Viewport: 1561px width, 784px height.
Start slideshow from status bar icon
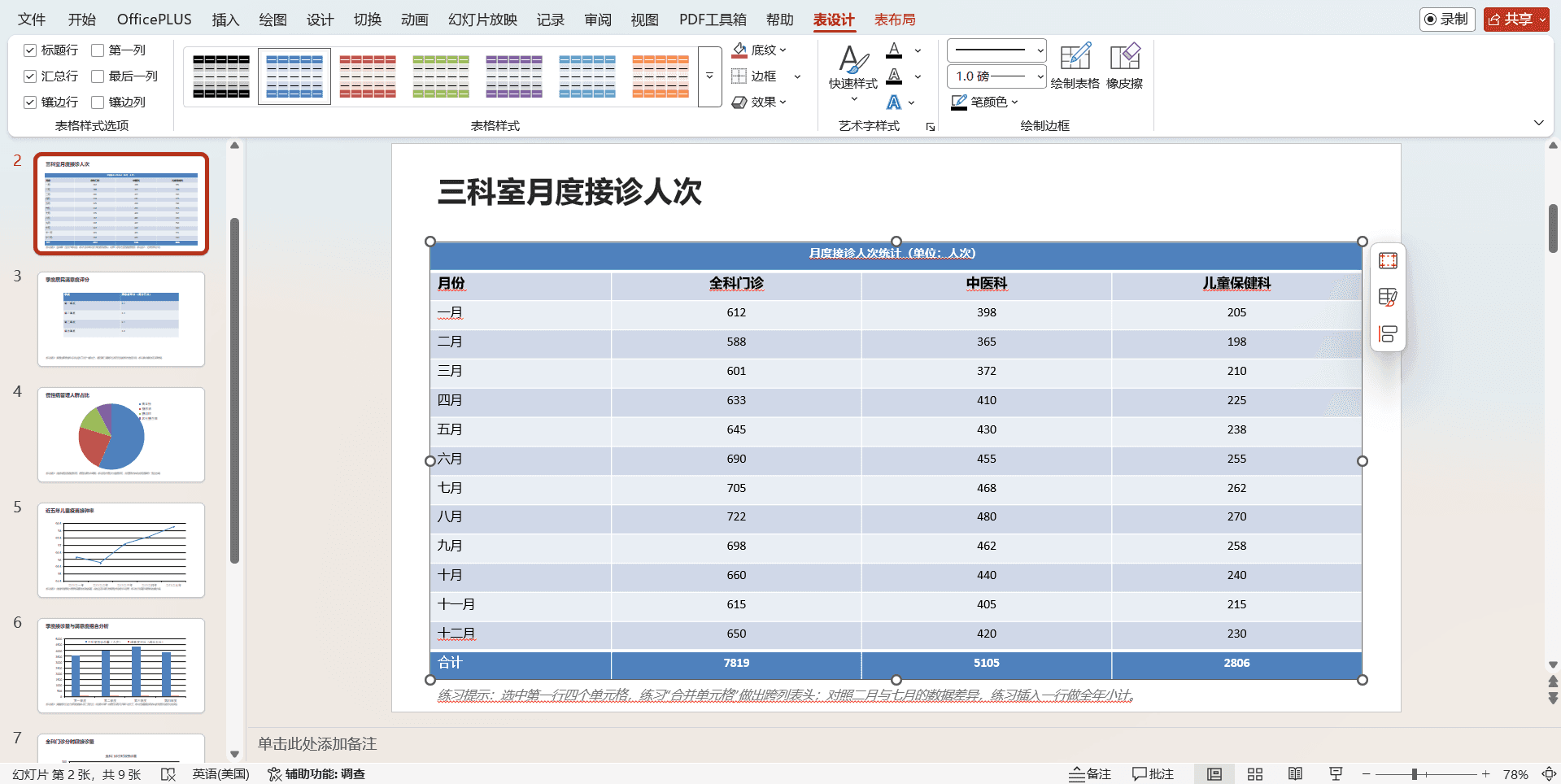click(1336, 774)
